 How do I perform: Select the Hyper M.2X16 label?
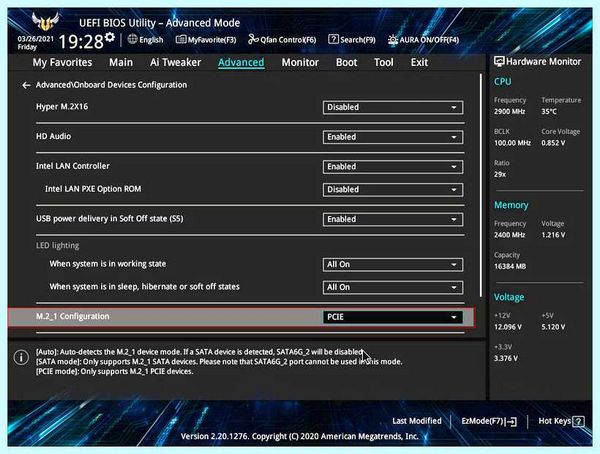pyautogui.click(x=62, y=107)
